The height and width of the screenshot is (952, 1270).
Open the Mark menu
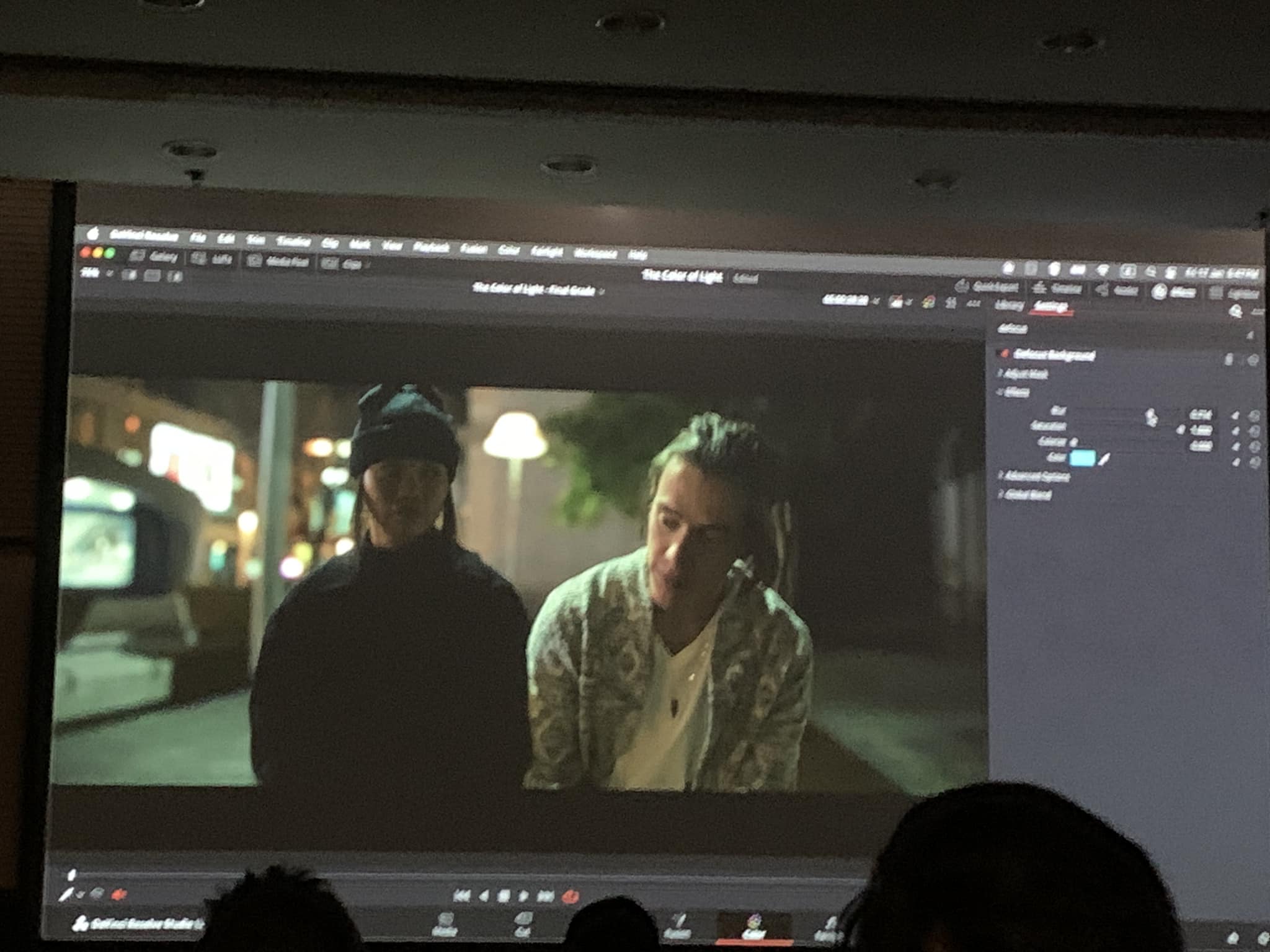click(359, 244)
